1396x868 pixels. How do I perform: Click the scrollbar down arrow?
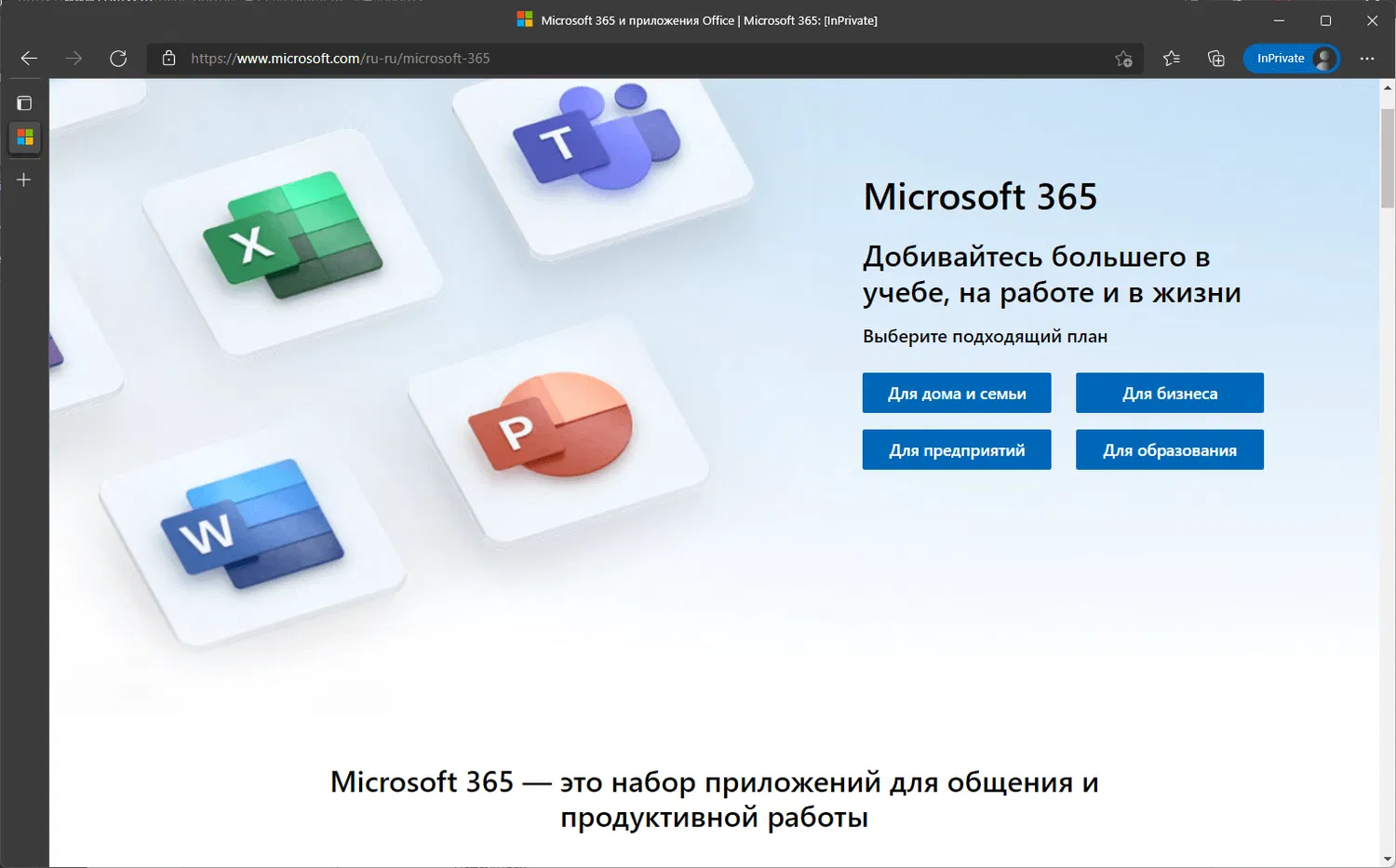pos(1388,859)
